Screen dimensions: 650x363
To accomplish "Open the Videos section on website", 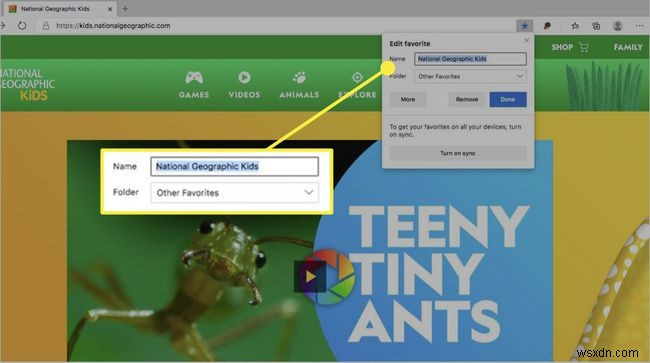I will [244, 85].
